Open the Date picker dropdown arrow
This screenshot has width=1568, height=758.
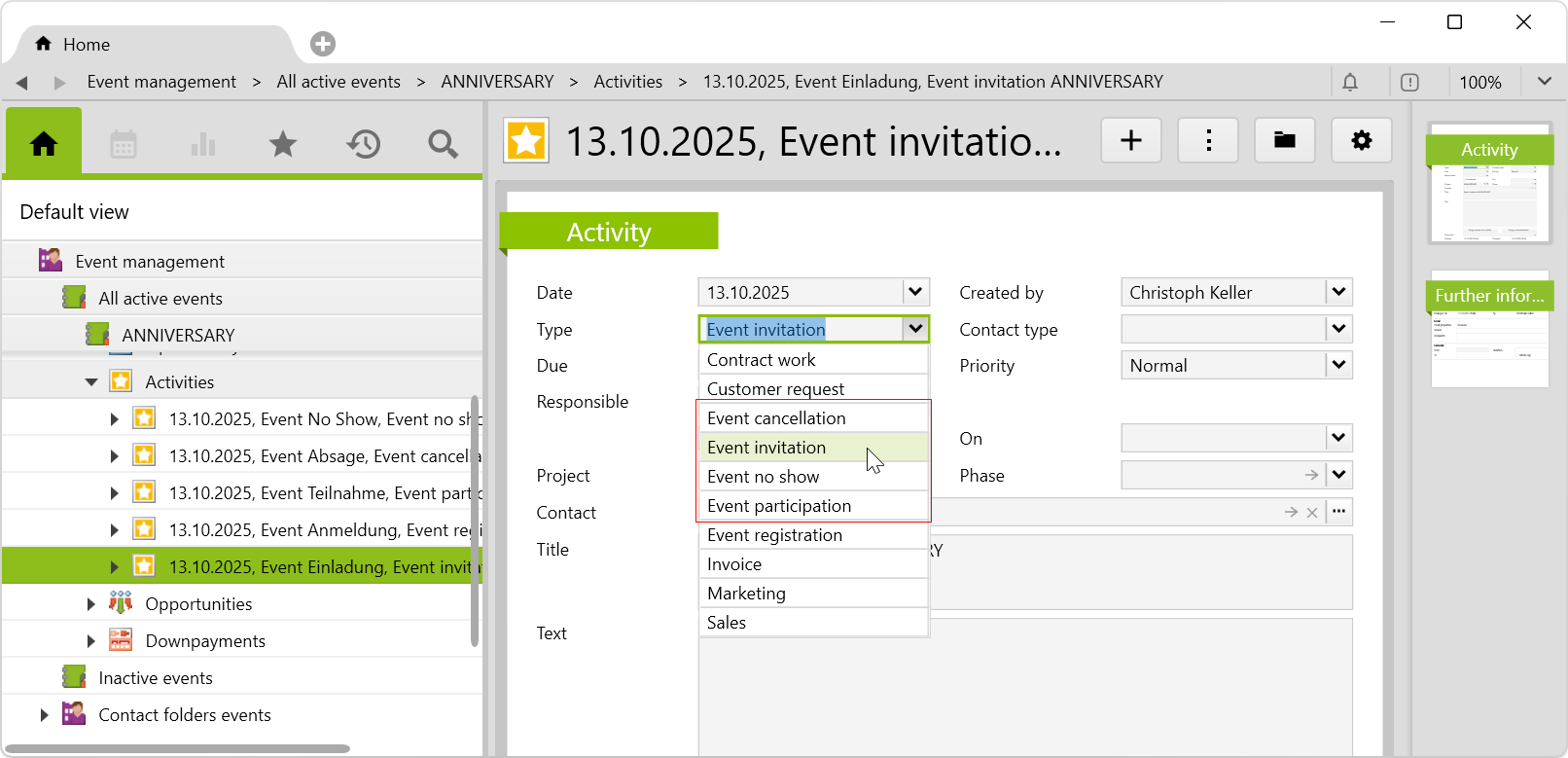click(x=914, y=292)
